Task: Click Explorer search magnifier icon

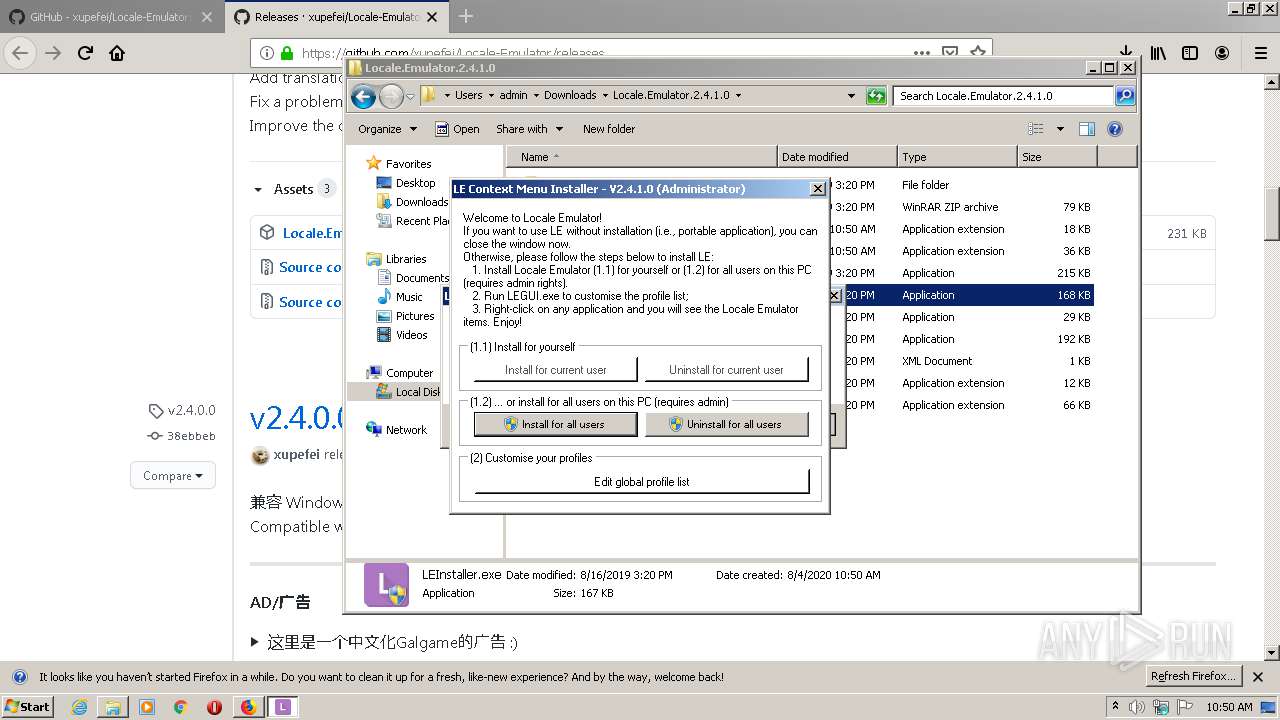Action: tap(1125, 96)
